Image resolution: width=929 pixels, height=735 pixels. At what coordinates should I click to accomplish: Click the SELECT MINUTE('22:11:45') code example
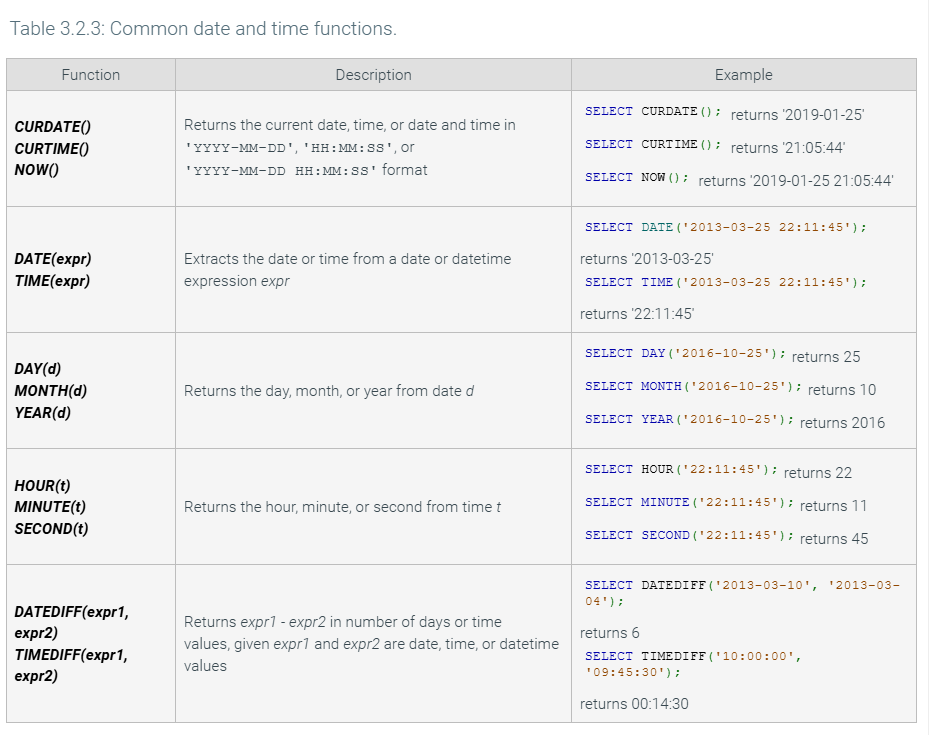689,503
